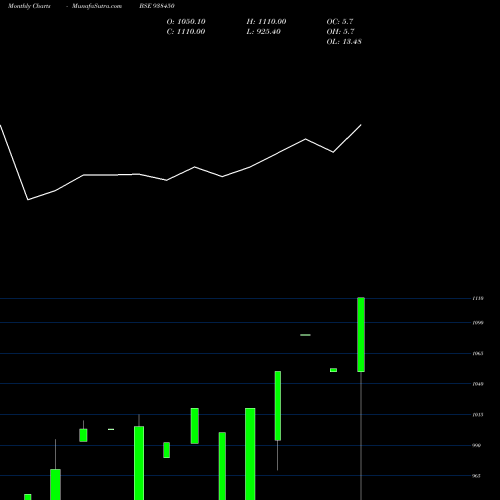500x500 pixels.
Task: Click the 'OH: 5.7' statistic
Action: [x=340, y=32]
